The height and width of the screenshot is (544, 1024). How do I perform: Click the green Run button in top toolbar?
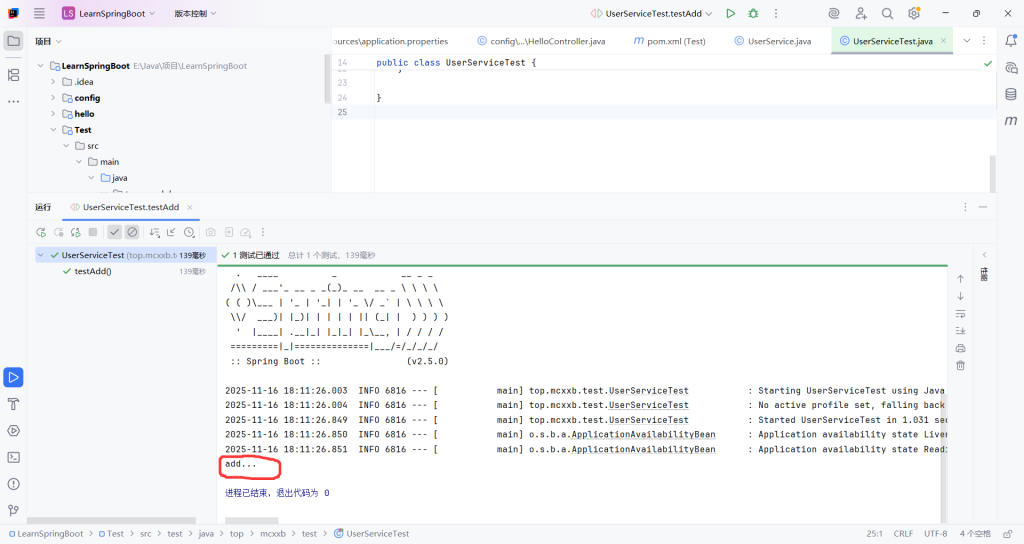tap(731, 13)
